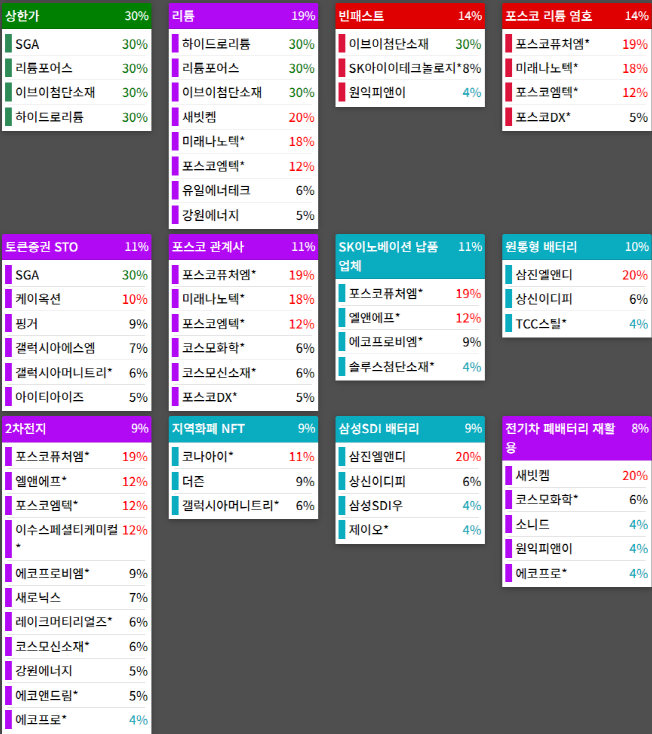Select the 2차전지 theme header
This screenshot has height=734, width=652.
tap(77, 429)
